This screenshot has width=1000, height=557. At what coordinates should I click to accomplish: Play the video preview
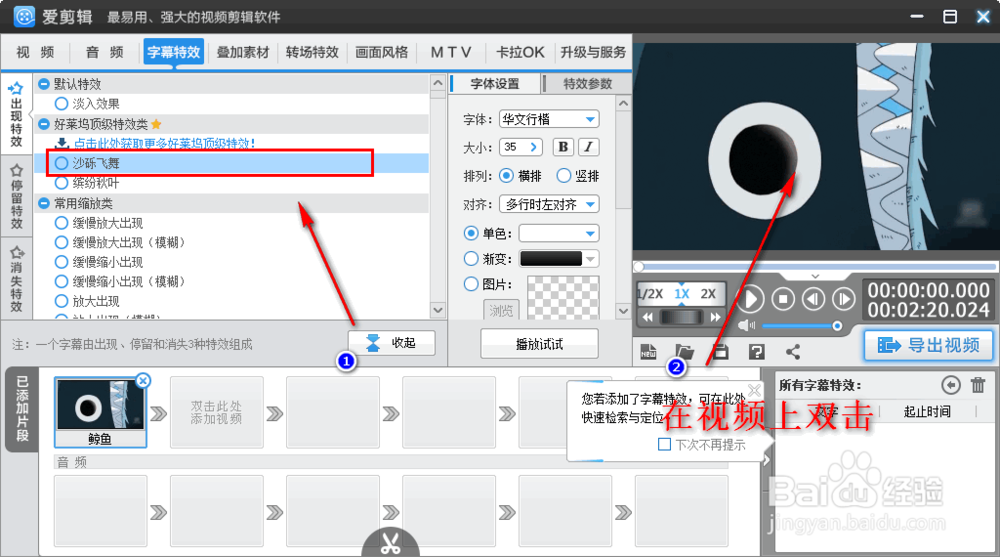(x=751, y=299)
